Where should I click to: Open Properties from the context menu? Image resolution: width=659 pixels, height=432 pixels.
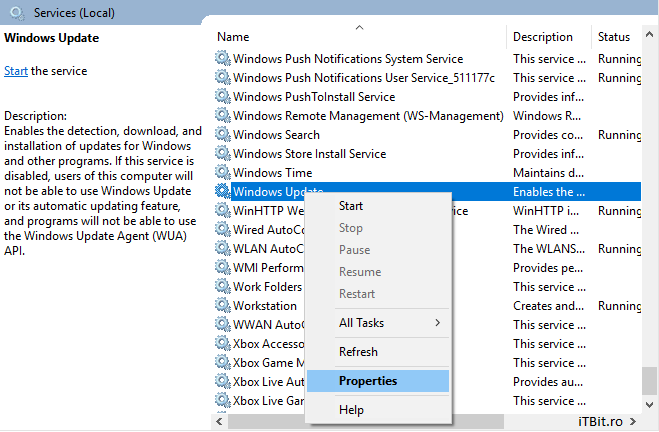(368, 381)
